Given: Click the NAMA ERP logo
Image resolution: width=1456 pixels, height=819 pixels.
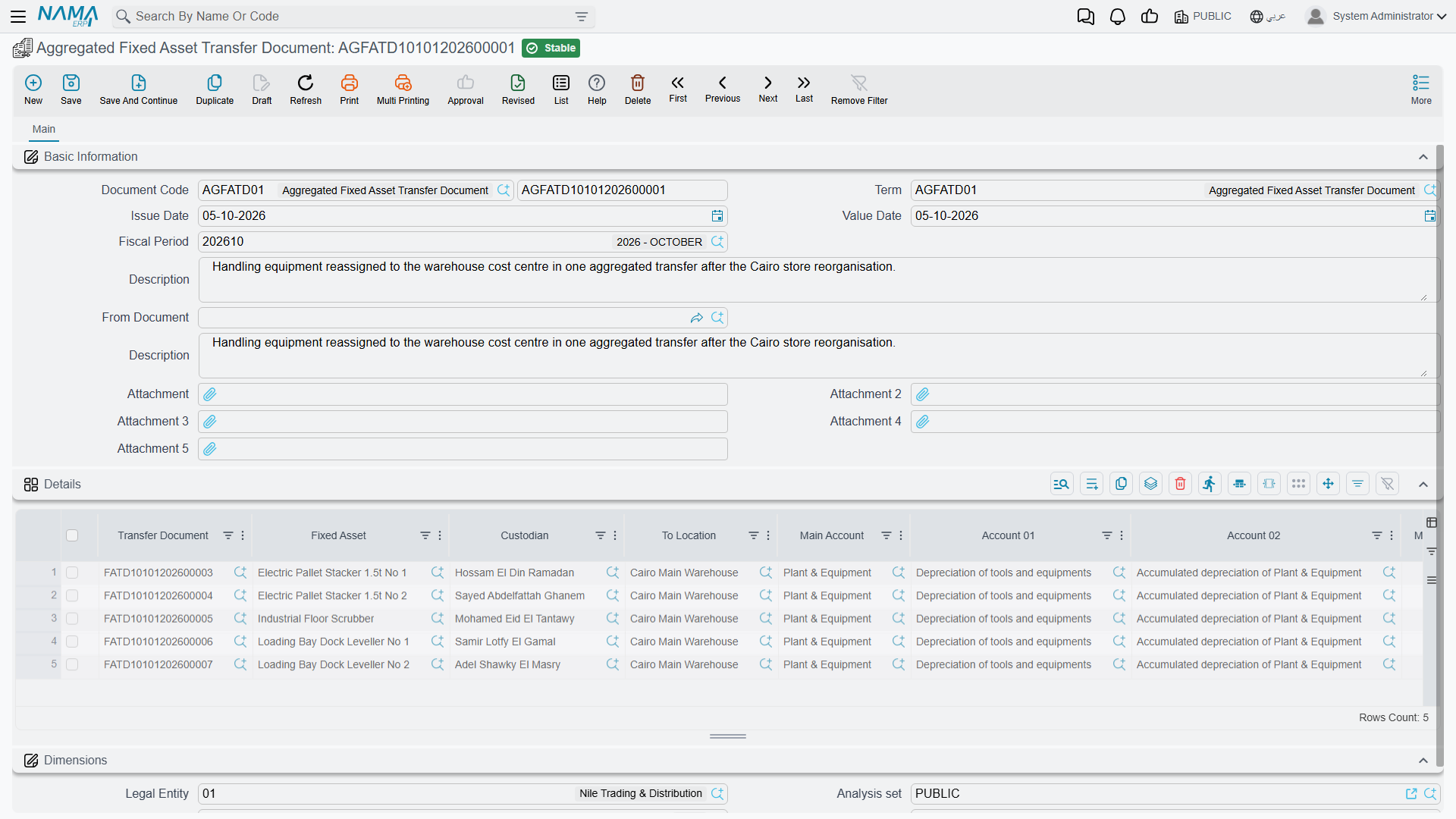Looking at the screenshot, I should tap(68, 16).
